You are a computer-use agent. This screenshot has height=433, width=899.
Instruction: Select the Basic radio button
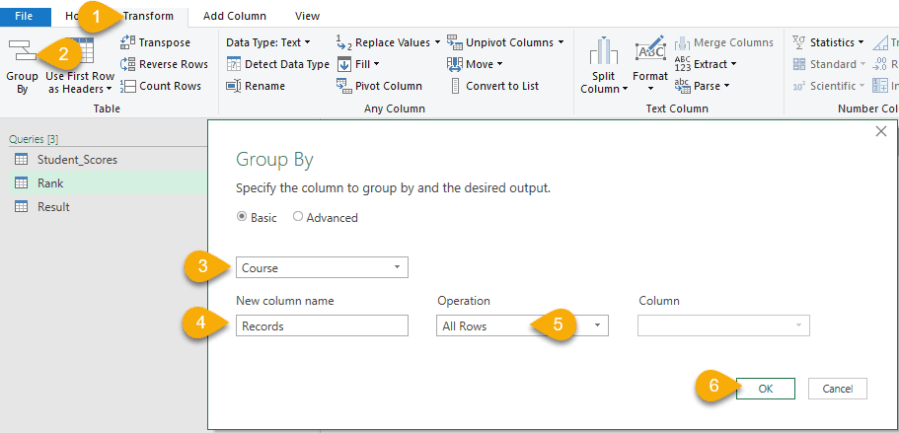(x=241, y=217)
